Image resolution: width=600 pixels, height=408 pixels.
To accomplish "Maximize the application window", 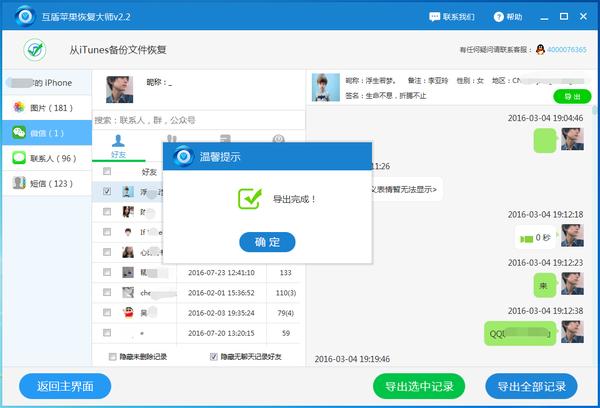I will click(564, 16).
